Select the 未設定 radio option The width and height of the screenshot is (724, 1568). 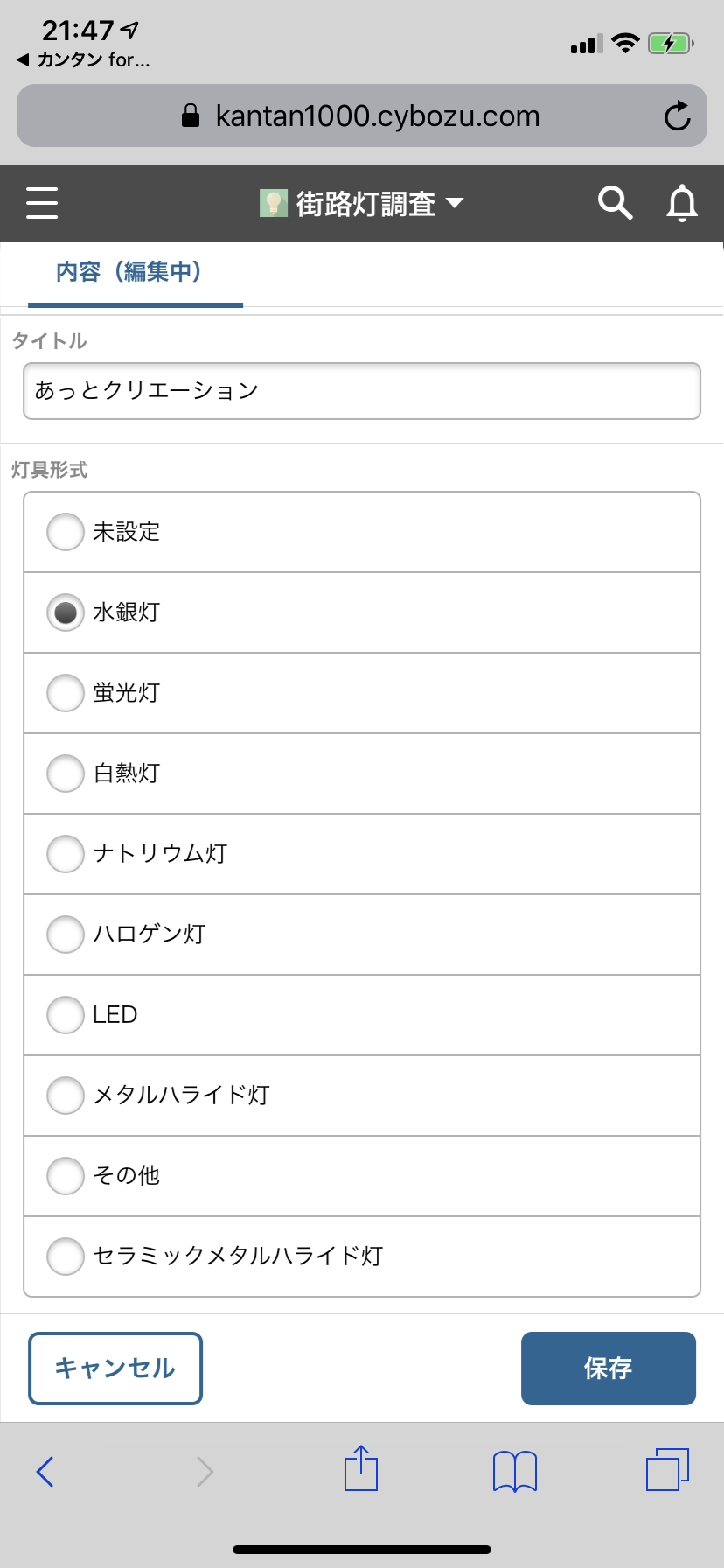point(362,532)
